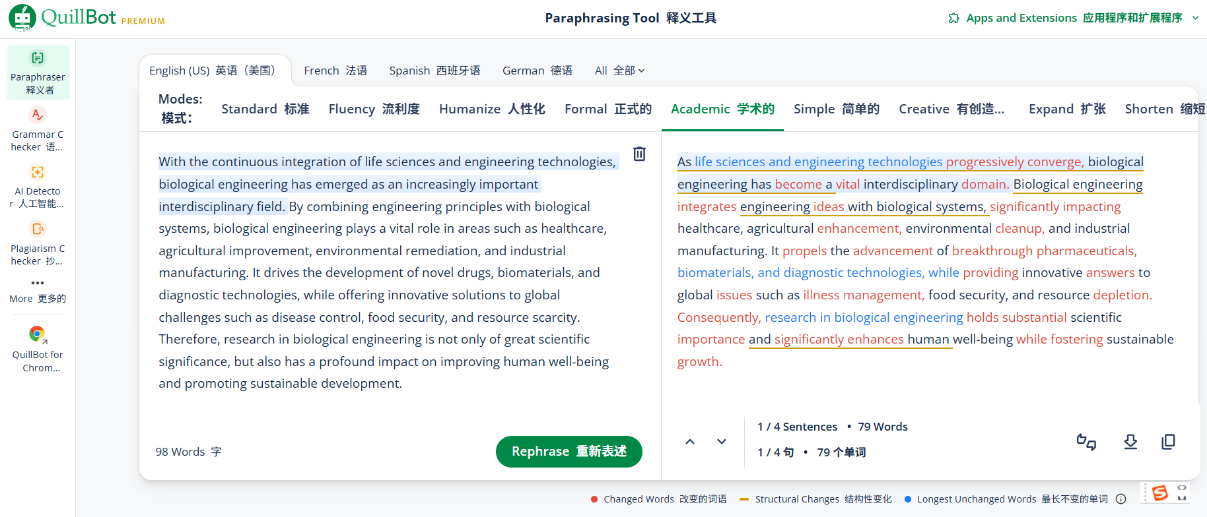
Task: Select the Formal mode
Action: click(608, 109)
